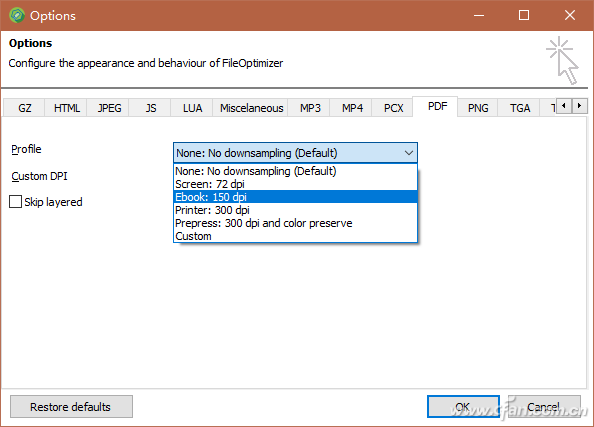The width and height of the screenshot is (594, 427).
Task: Click the FileOptimizer app icon in title bar
Action: pos(17,16)
